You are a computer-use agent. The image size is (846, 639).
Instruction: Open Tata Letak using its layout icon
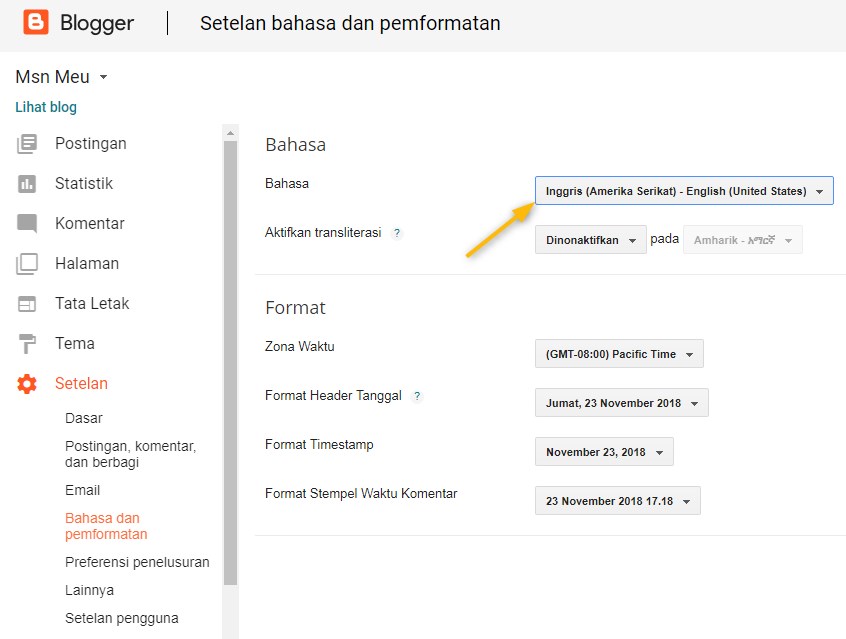(x=27, y=303)
